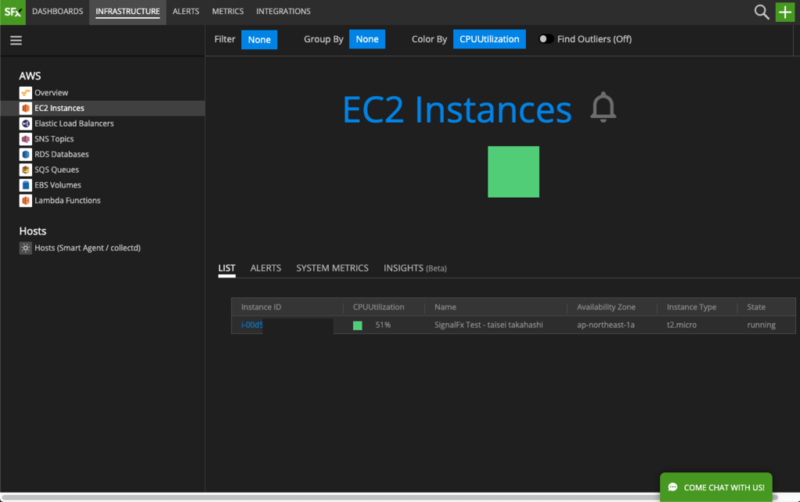Click the large green instance square

coord(513,172)
